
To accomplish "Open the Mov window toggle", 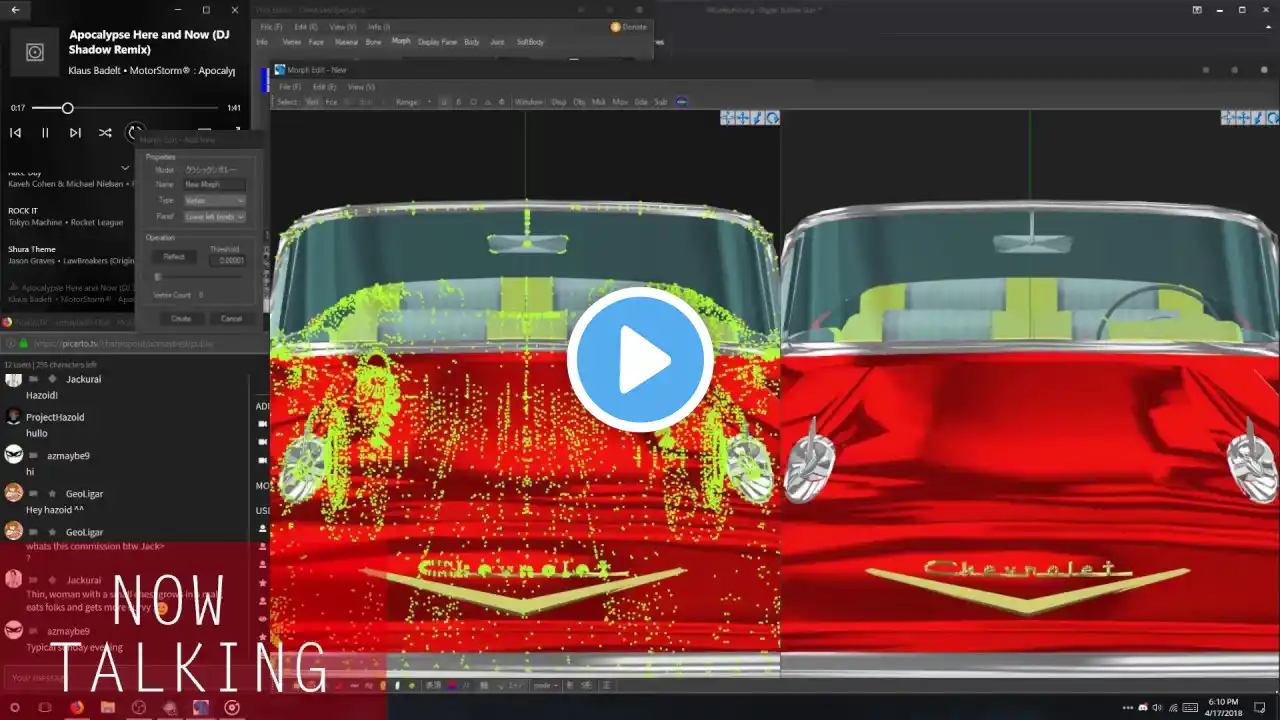I will pyautogui.click(x=620, y=102).
